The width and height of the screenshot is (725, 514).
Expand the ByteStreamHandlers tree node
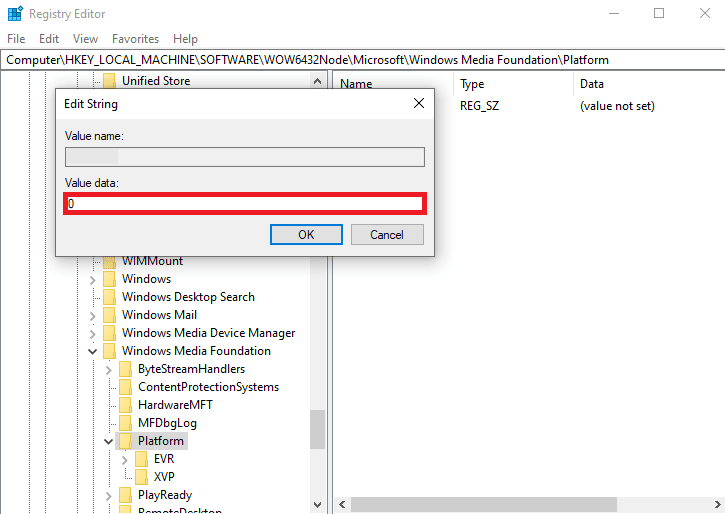pos(109,369)
